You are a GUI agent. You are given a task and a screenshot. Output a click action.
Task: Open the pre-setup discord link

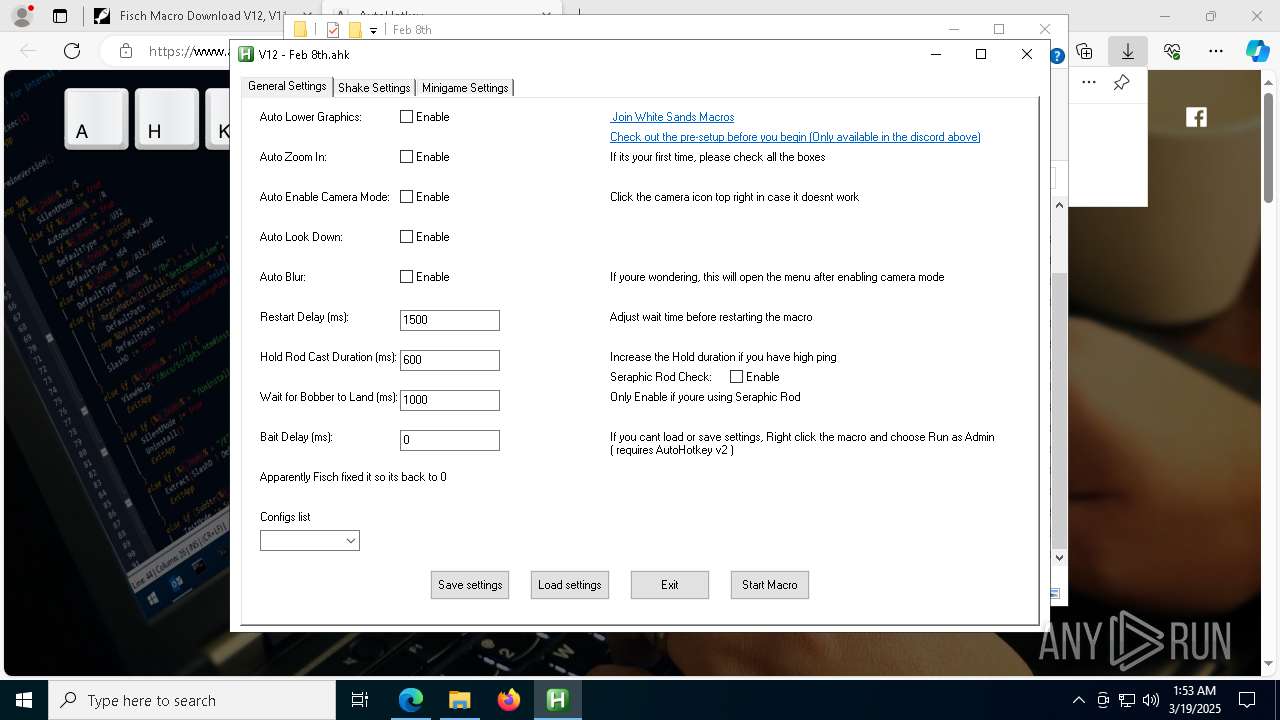795,137
